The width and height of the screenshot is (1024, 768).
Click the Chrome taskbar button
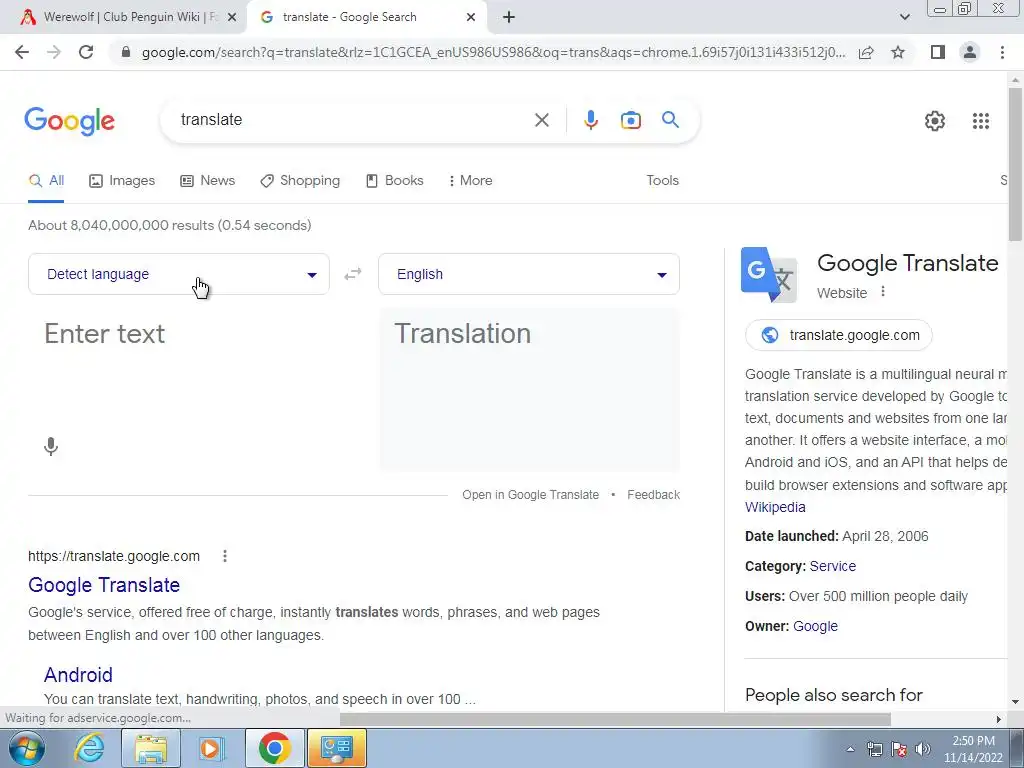point(274,748)
